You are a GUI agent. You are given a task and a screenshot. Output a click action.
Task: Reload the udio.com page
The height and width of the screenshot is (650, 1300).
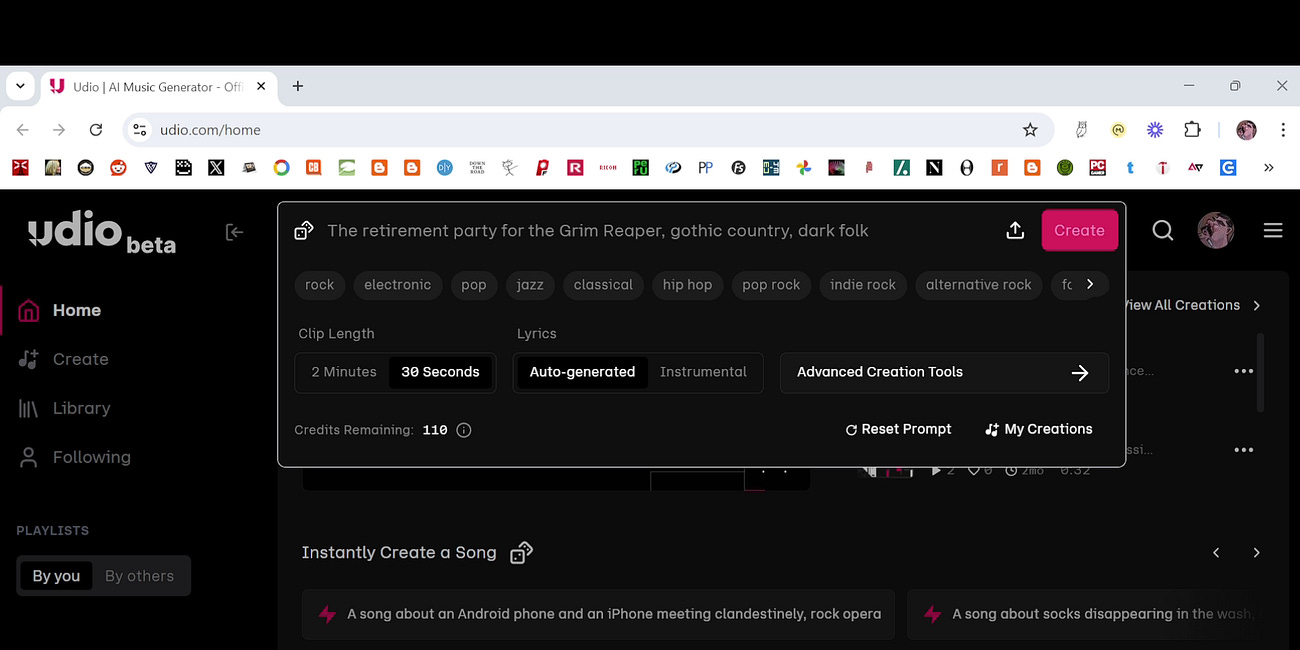96,130
